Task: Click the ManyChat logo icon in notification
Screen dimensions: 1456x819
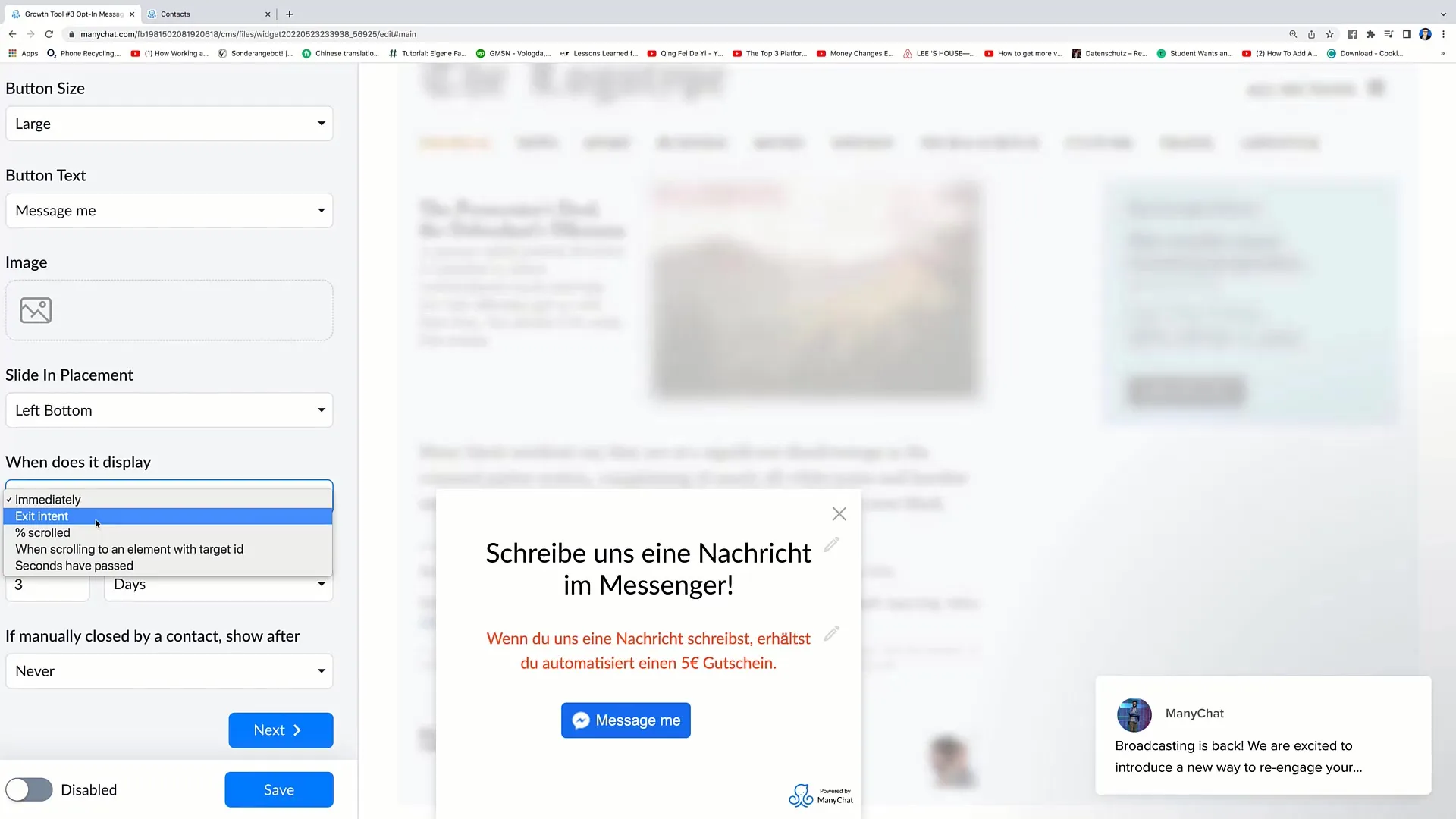Action: 1134,712
